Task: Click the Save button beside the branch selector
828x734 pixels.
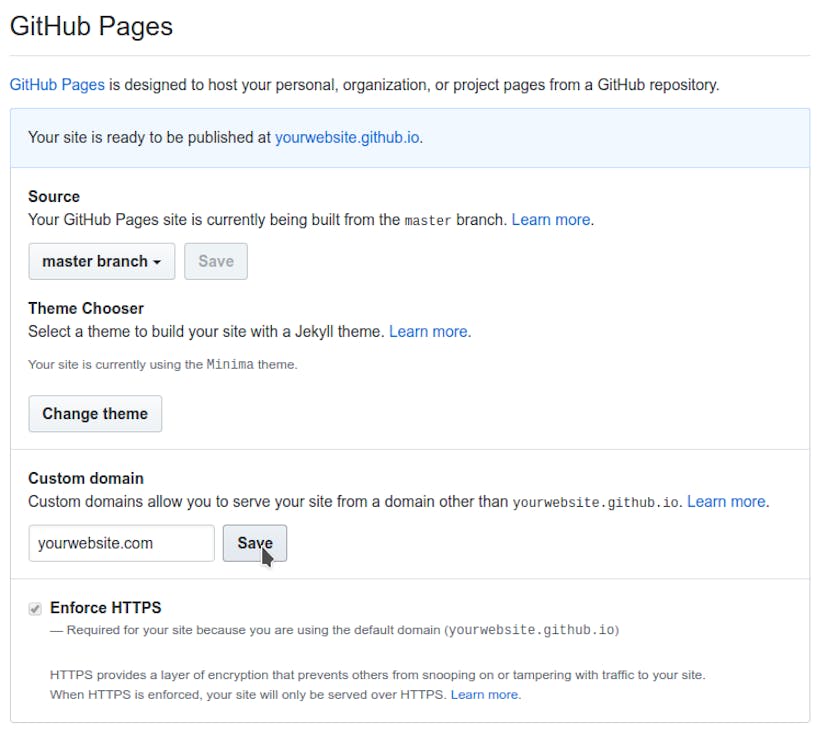Action: (x=216, y=261)
